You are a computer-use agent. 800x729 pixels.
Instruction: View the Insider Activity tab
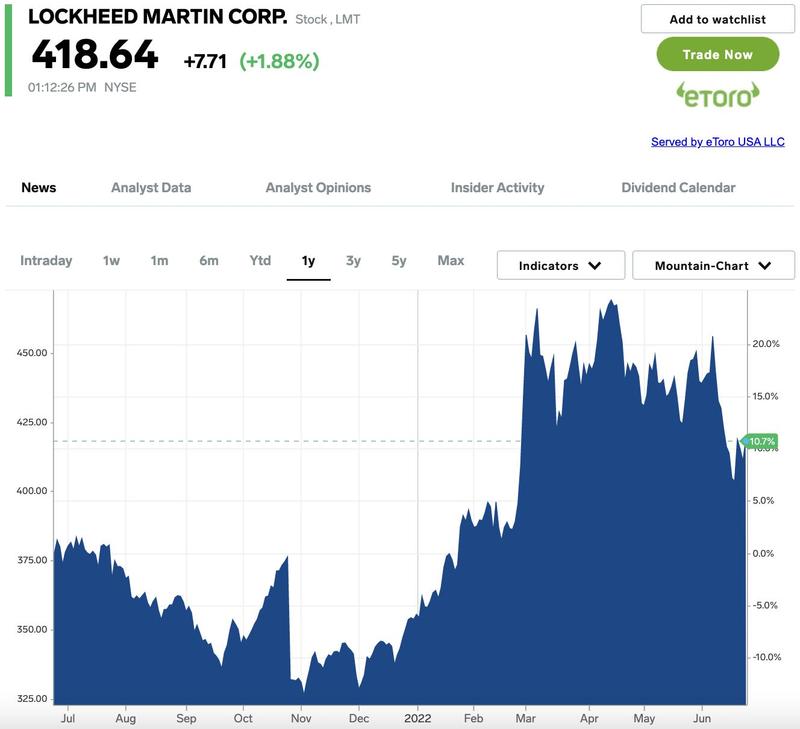click(x=497, y=187)
